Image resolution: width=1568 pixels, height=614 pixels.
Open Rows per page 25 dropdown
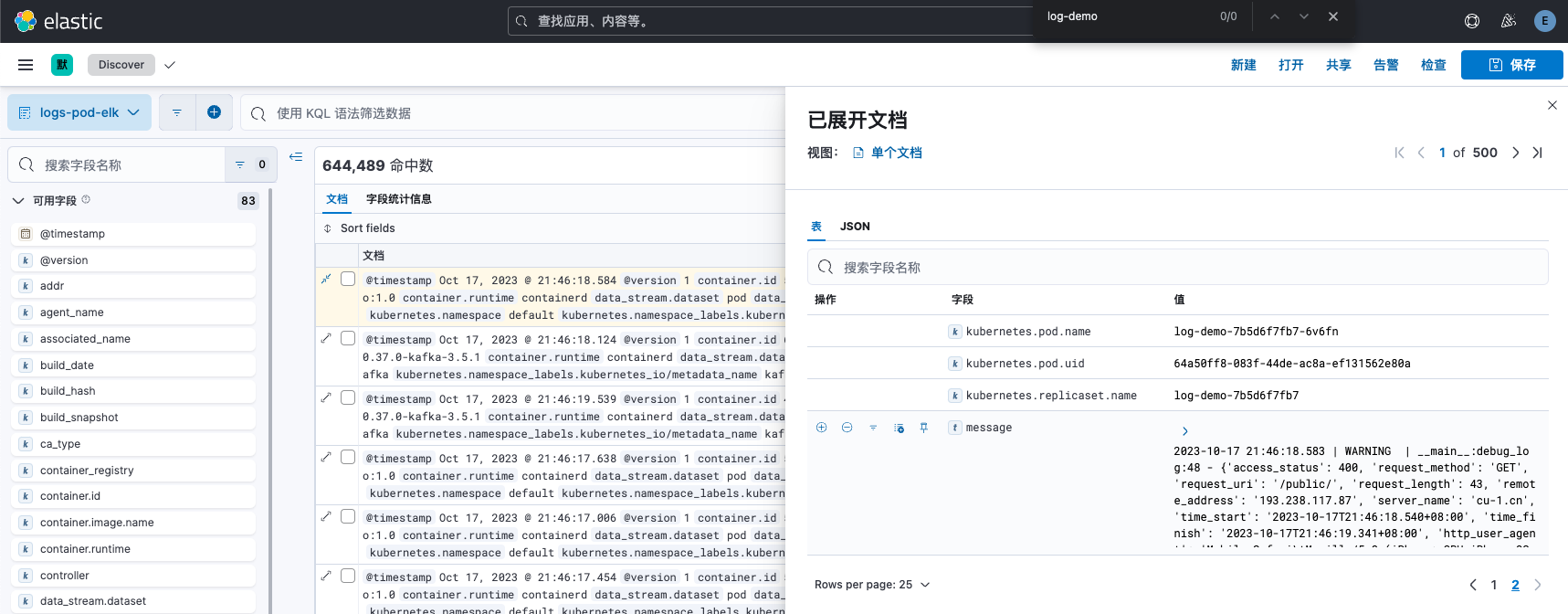[872, 585]
